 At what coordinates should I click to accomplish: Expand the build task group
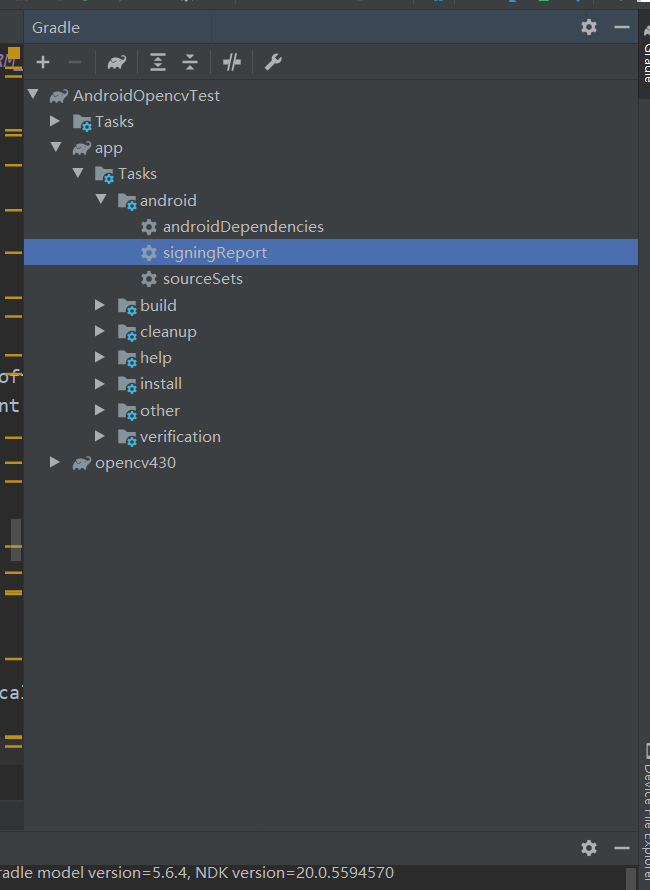[100, 304]
